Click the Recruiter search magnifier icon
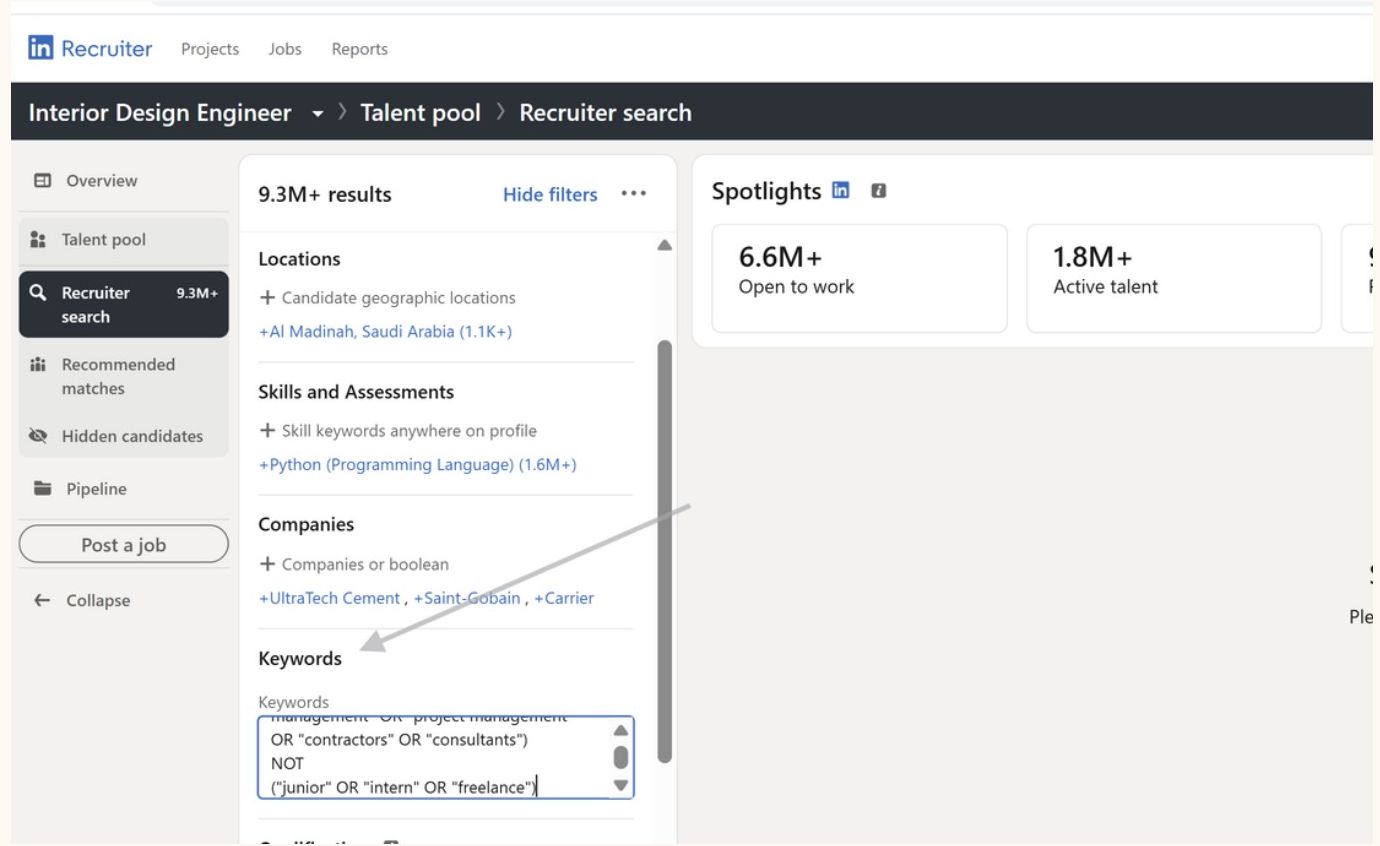Viewport: 1380px width, 846px height. coord(40,294)
